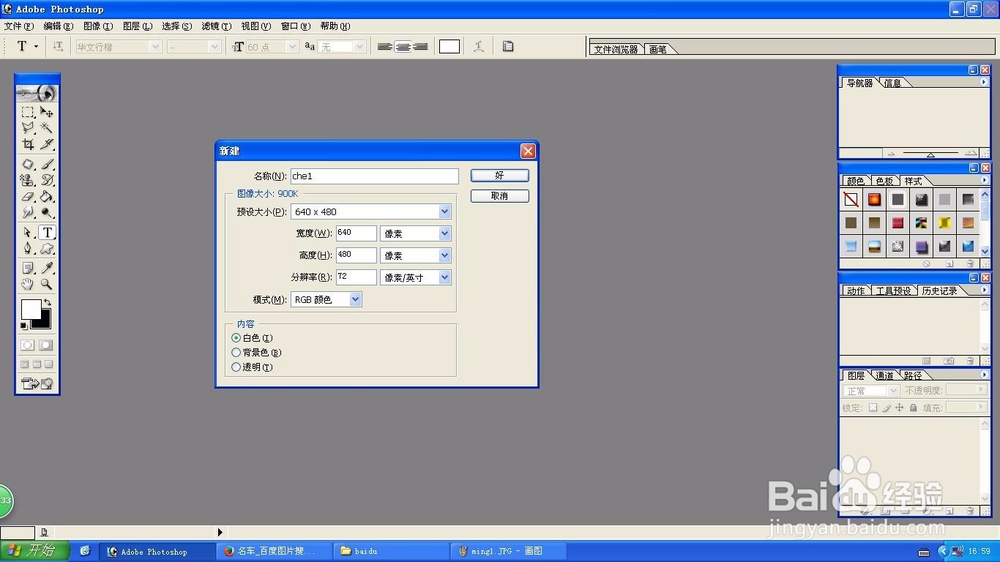Select the Dodge tool

47,213
